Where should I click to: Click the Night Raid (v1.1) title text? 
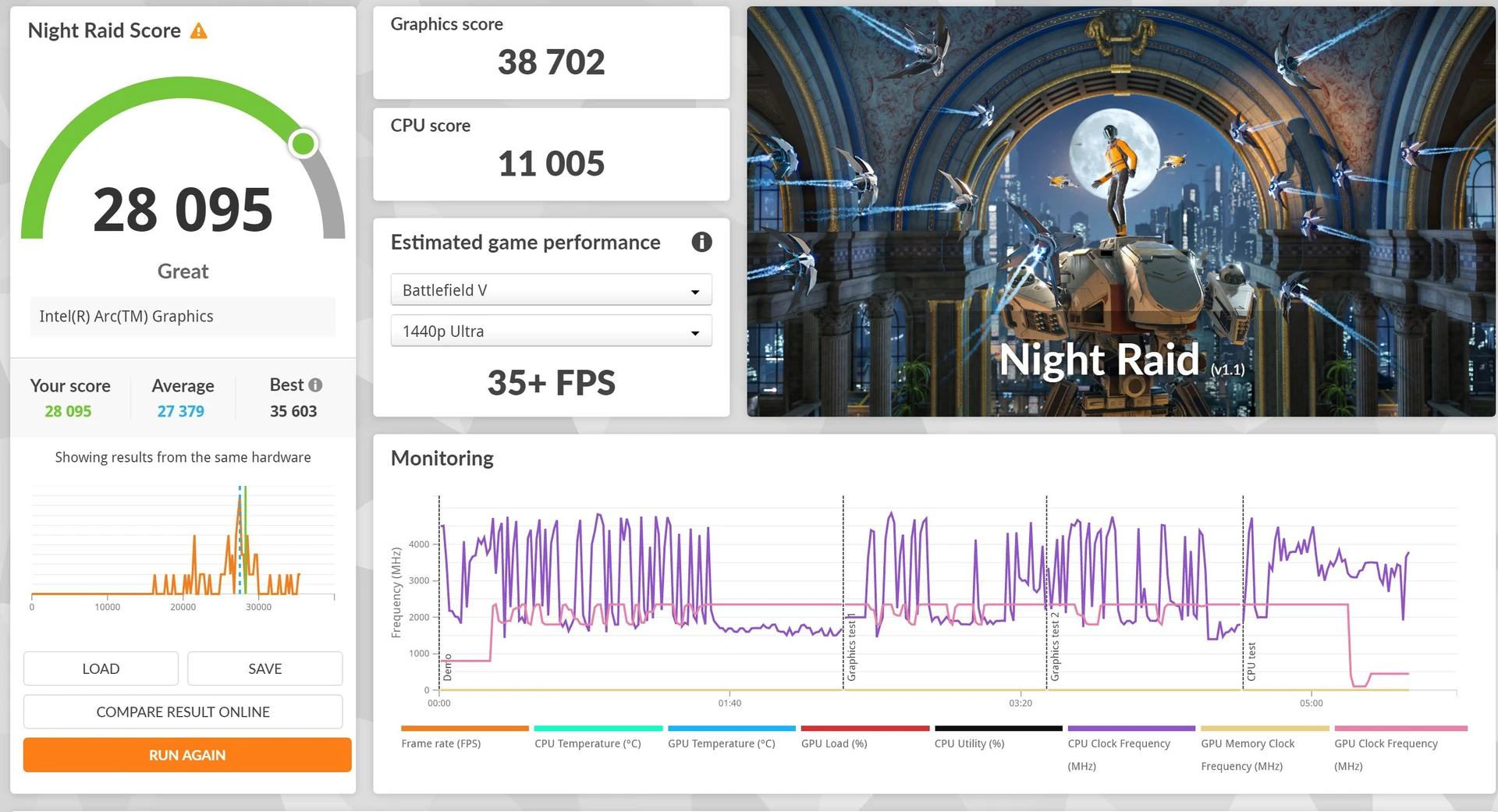(1122, 360)
